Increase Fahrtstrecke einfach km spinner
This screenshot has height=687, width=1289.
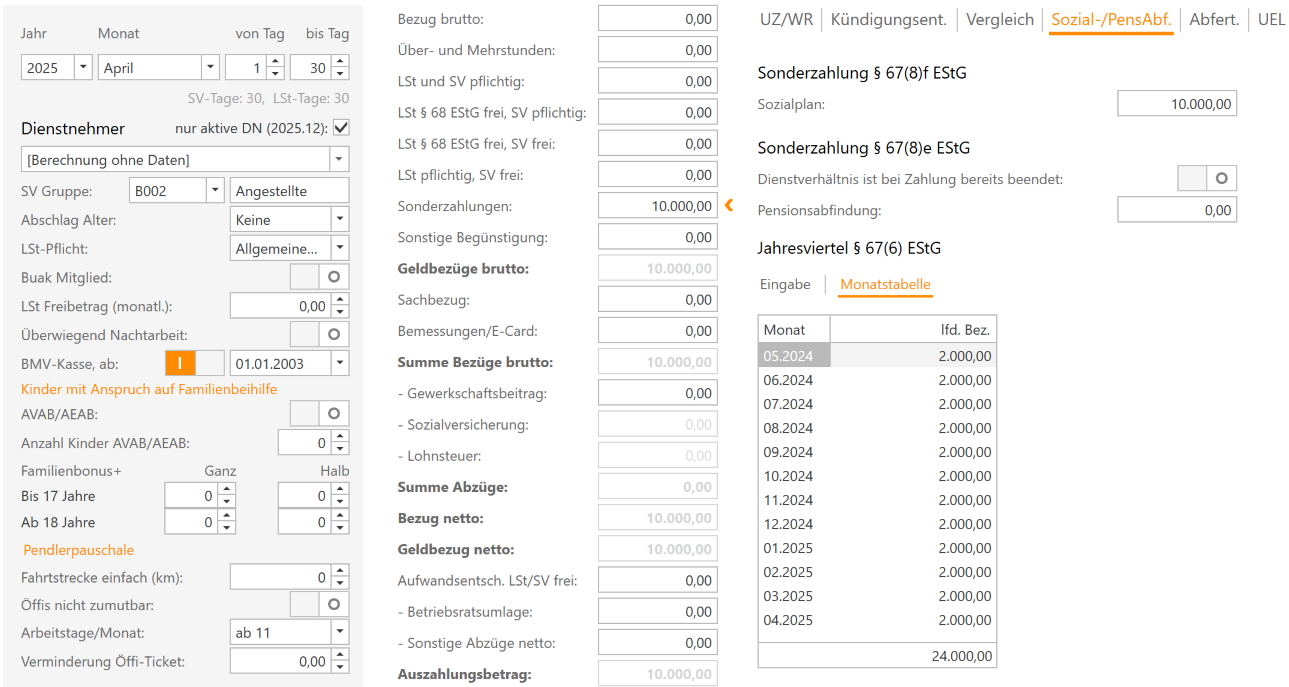click(x=340, y=571)
